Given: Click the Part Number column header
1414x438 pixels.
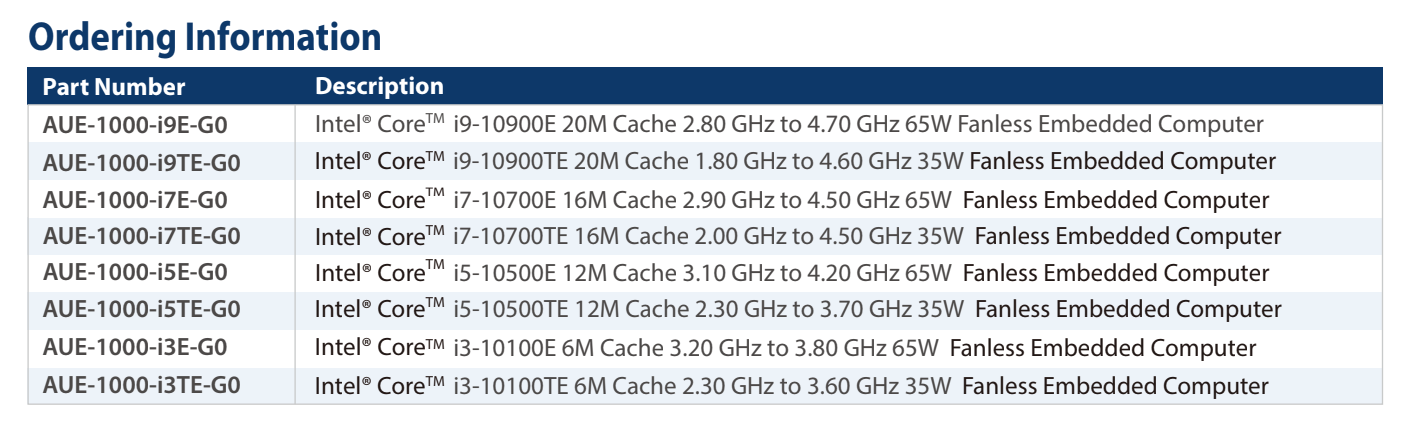Looking at the screenshot, I should pos(114,87).
